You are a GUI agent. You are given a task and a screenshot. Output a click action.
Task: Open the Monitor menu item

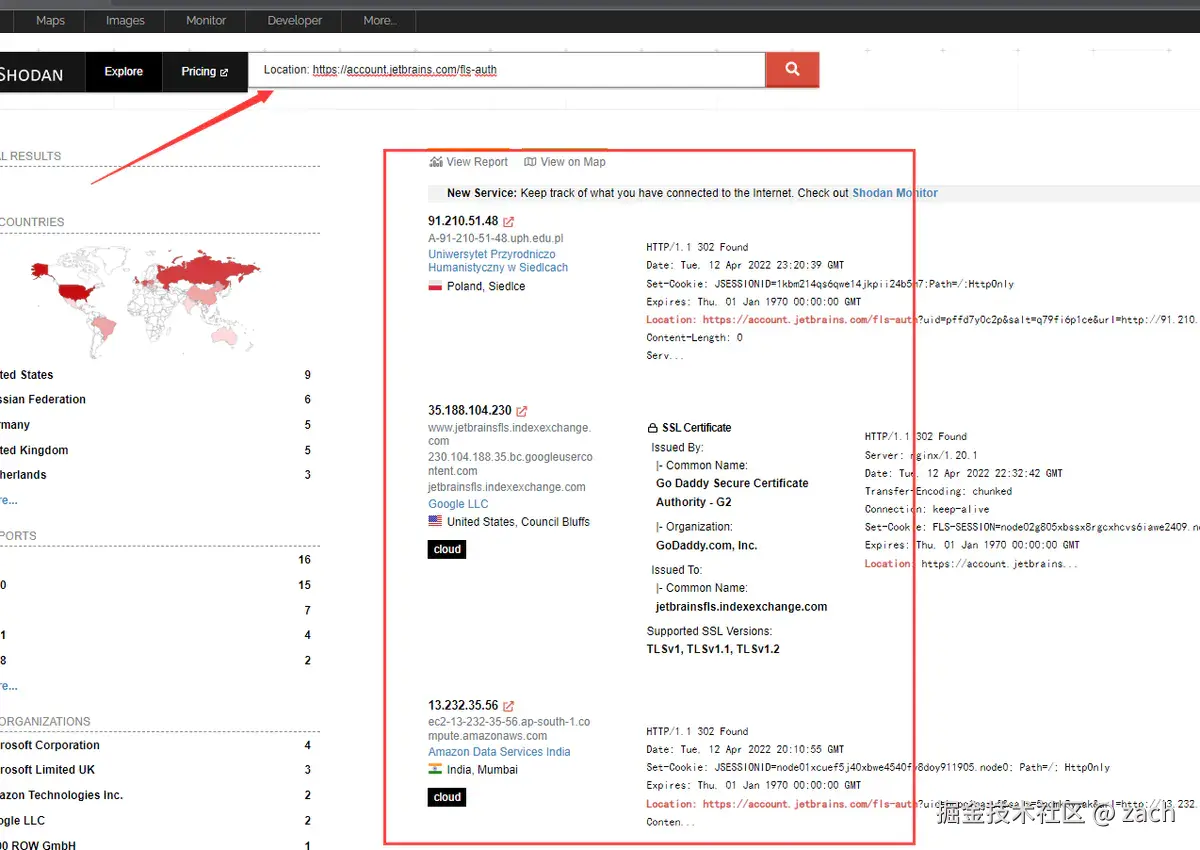(206, 20)
